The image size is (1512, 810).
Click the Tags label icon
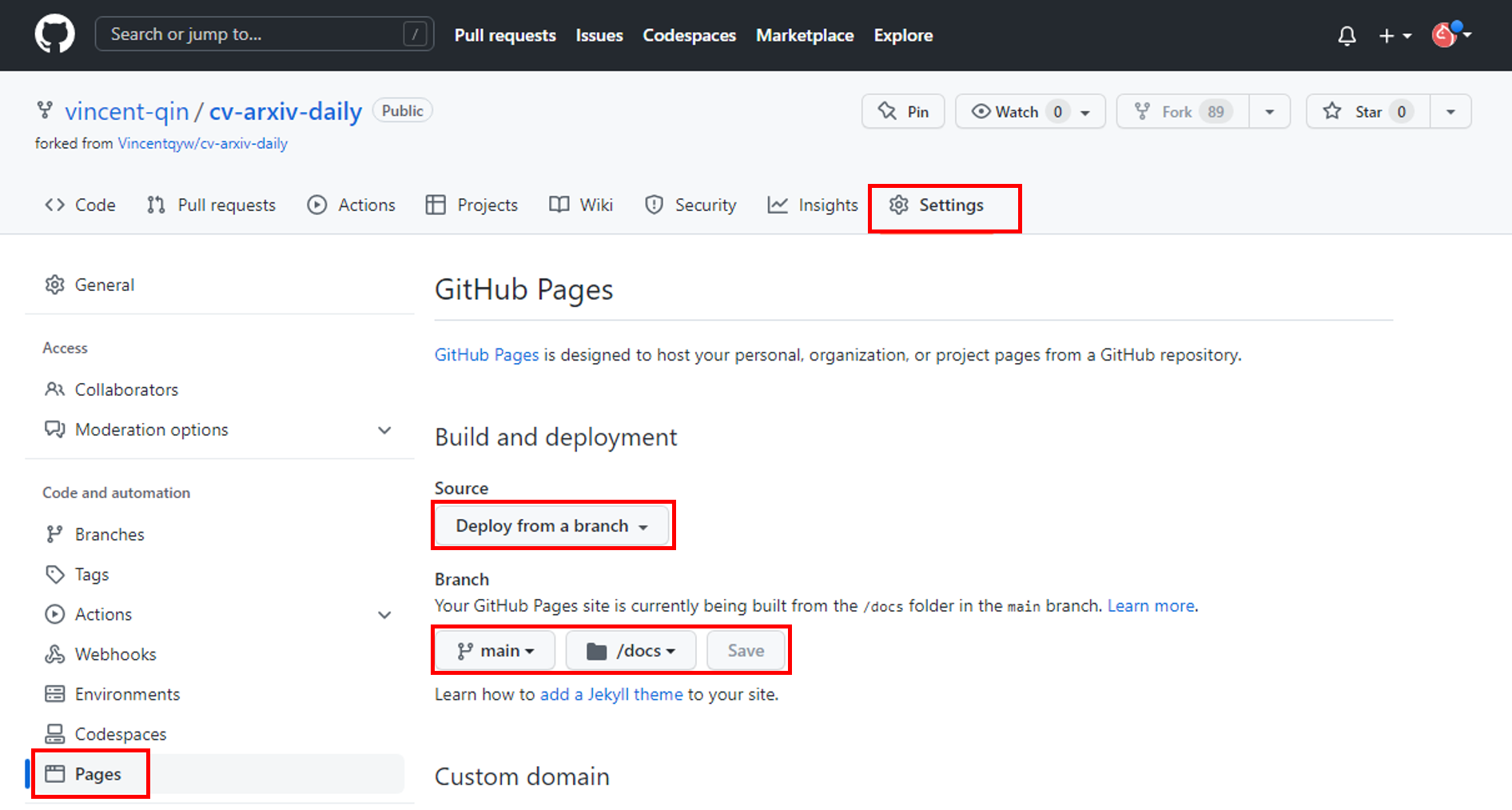pos(54,574)
